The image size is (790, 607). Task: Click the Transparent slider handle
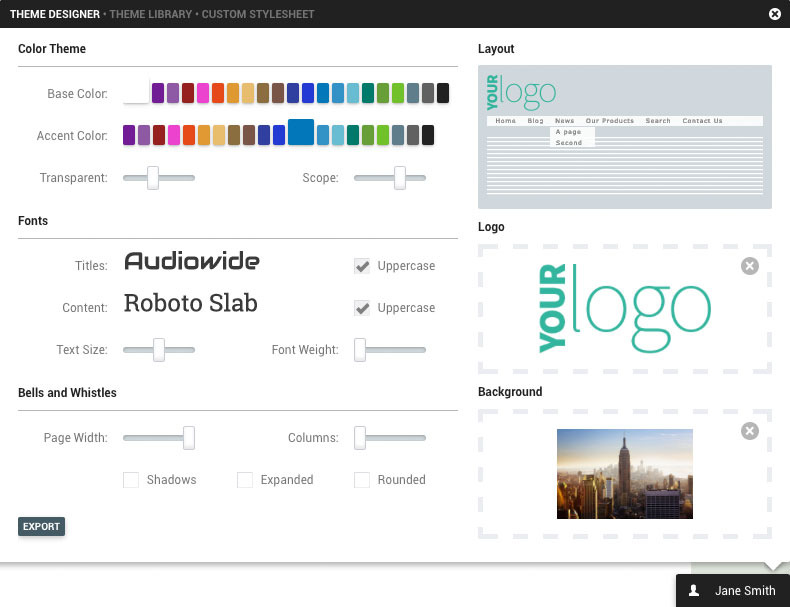[153, 178]
